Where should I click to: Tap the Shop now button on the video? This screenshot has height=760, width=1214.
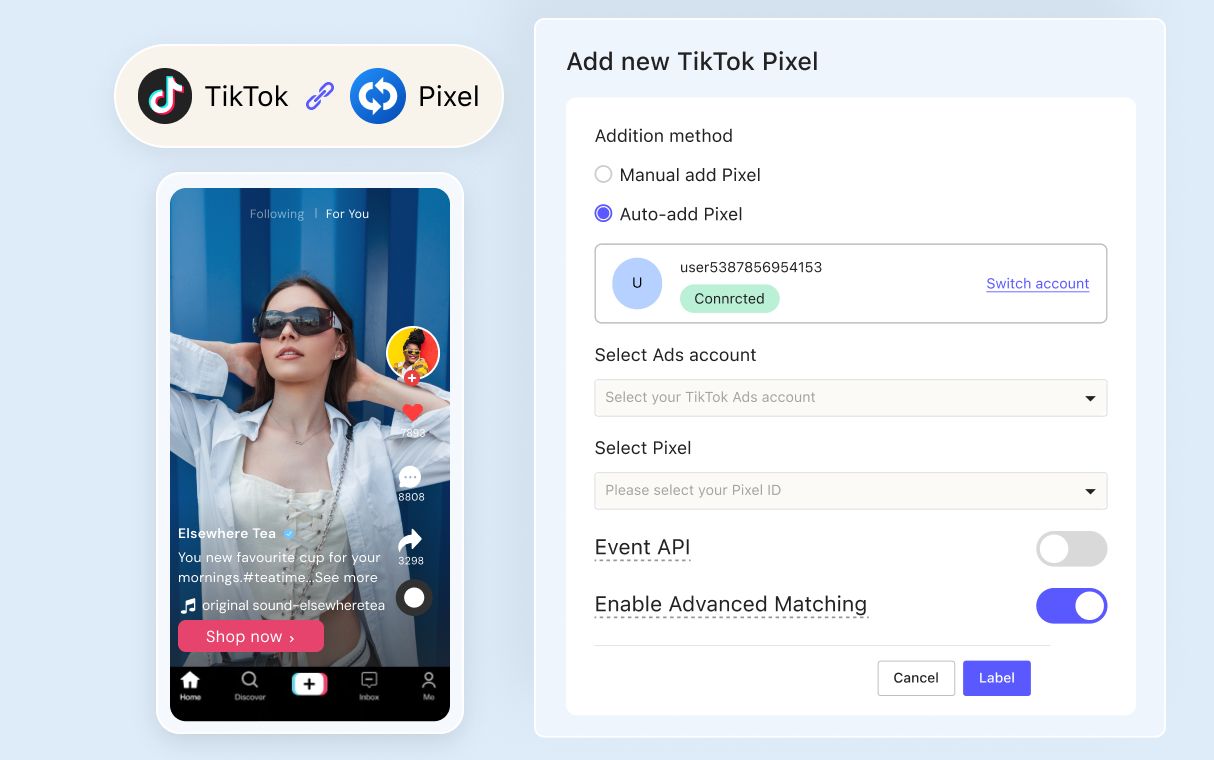pos(251,636)
